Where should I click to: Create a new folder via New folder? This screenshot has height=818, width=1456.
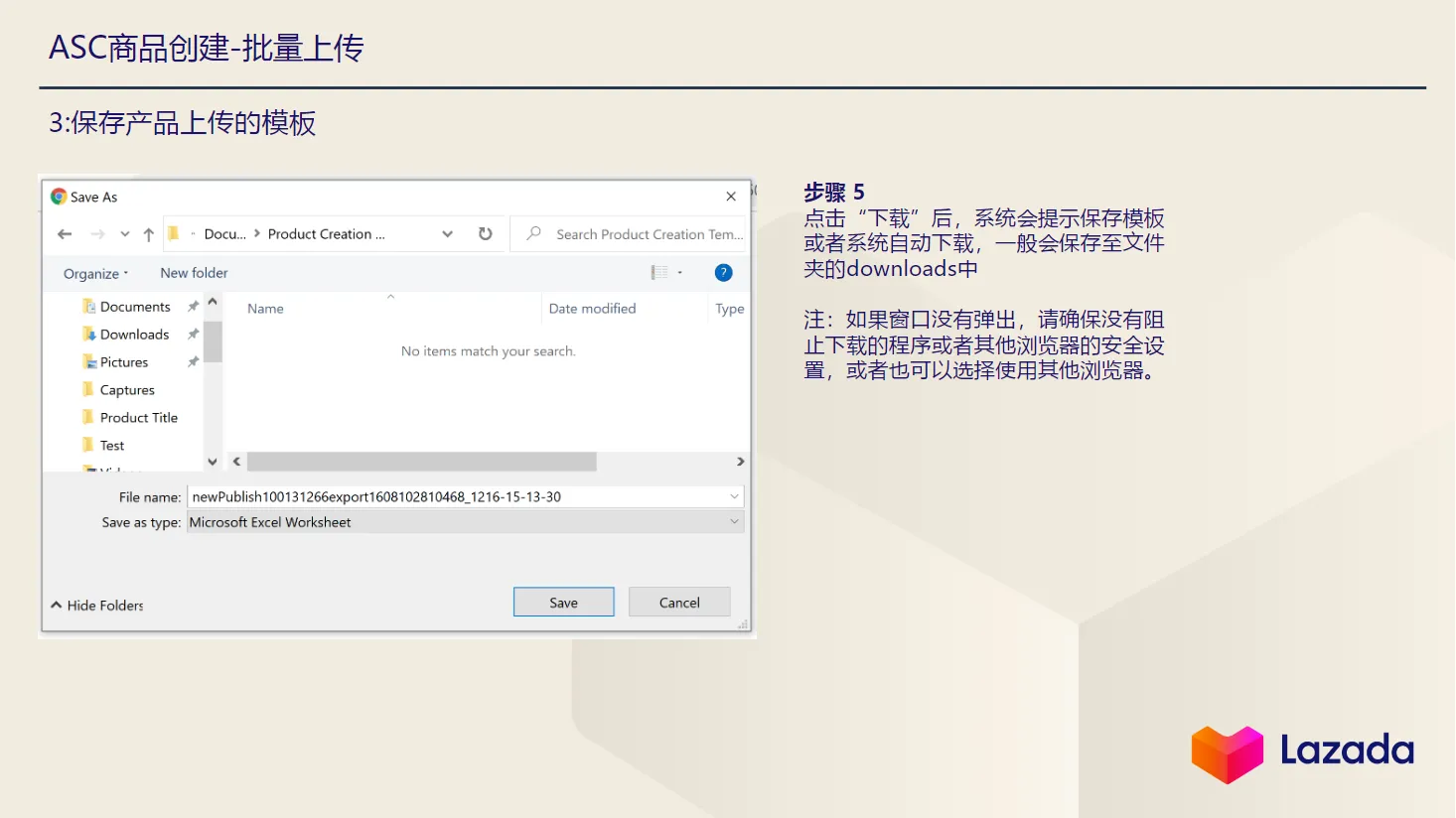pos(193,272)
